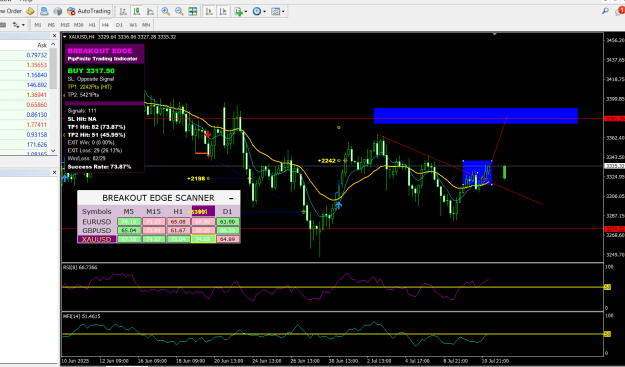
Task: Close the lower left Navigator panel
Action: [x=54, y=173]
